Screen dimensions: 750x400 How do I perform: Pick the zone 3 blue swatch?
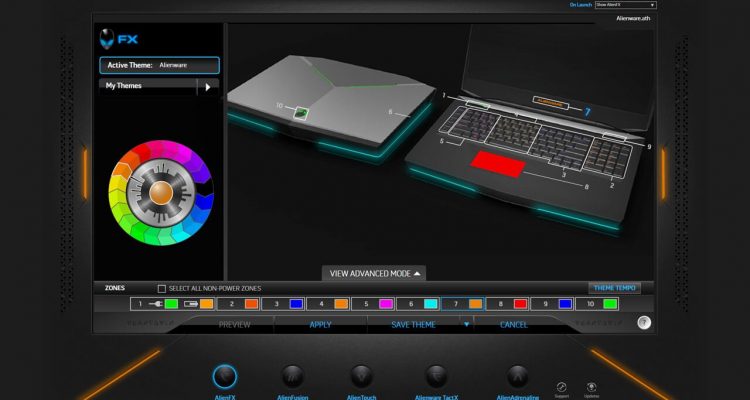point(297,304)
